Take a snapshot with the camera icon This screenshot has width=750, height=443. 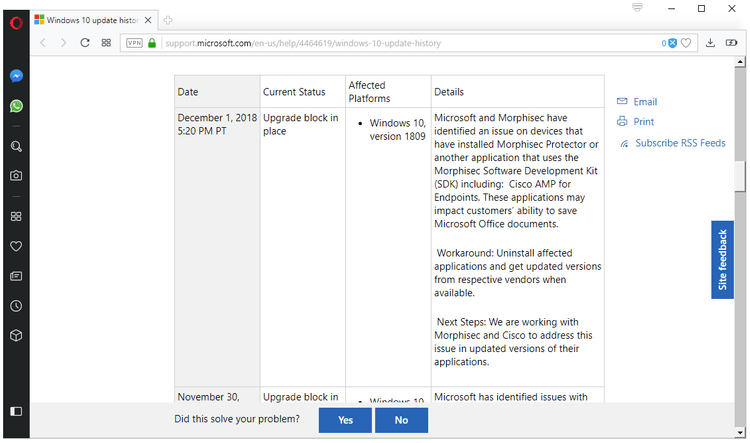[x=16, y=176]
